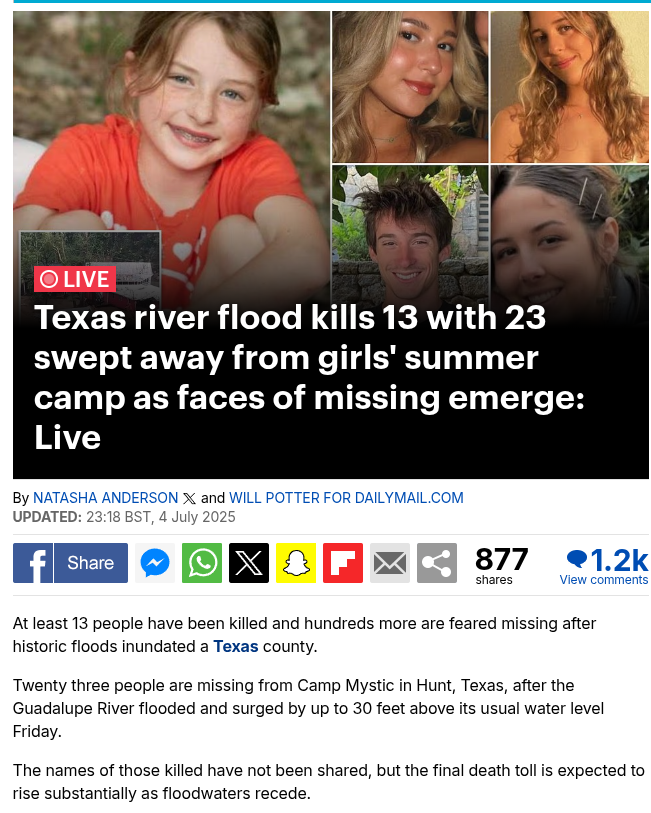Open the Texas river flood headline
The height and width of the screenshot is (813, 651).
309,377
